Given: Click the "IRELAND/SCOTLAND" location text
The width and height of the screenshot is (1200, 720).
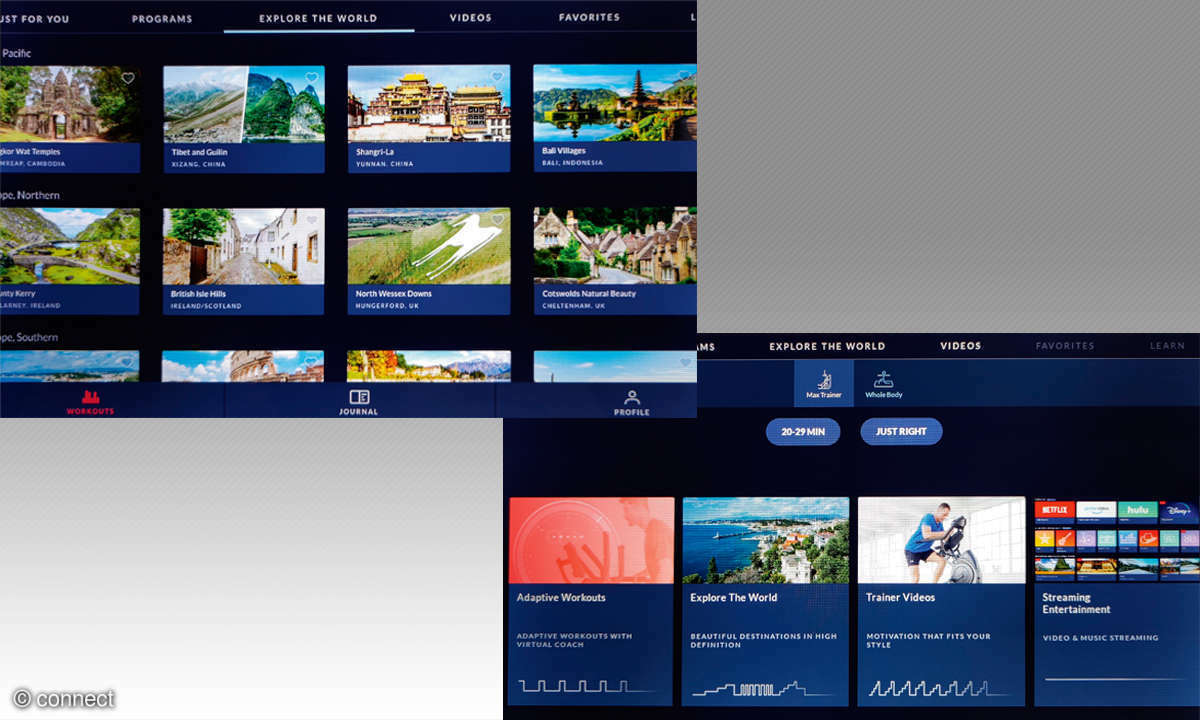Looking at the screenshot, I should coord(204,306).
